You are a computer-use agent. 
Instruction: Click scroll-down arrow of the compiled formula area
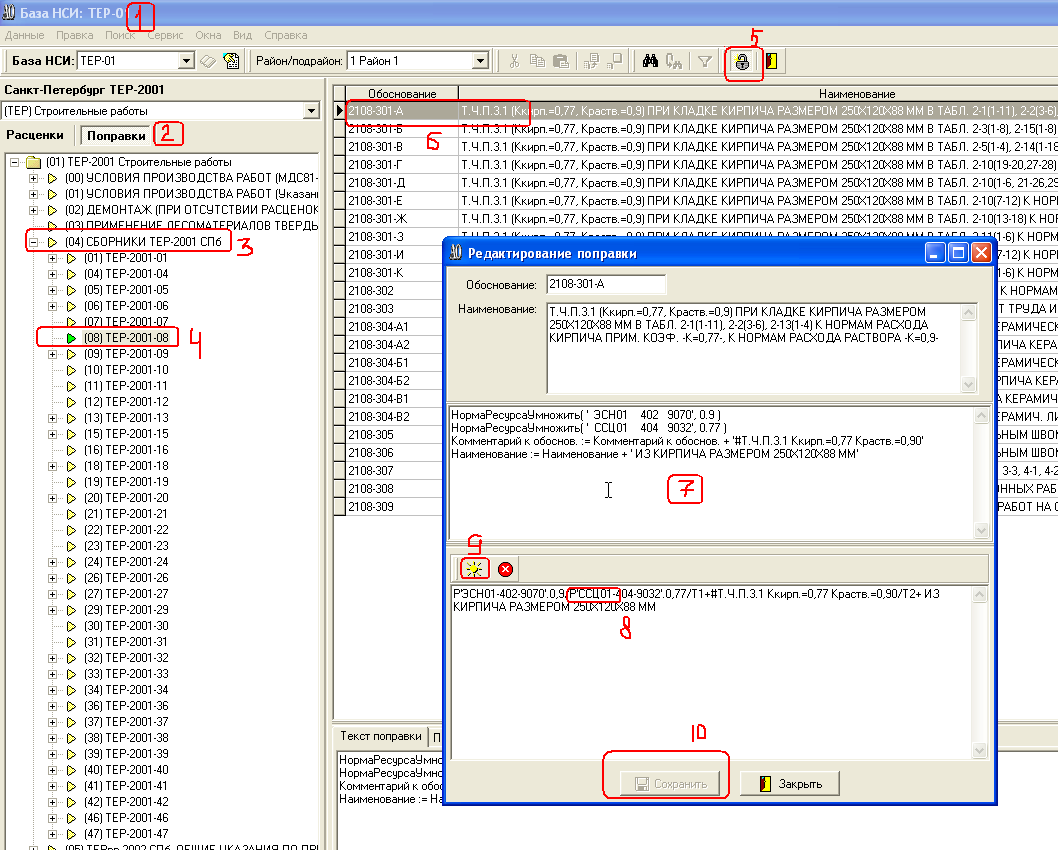(980, 750)
